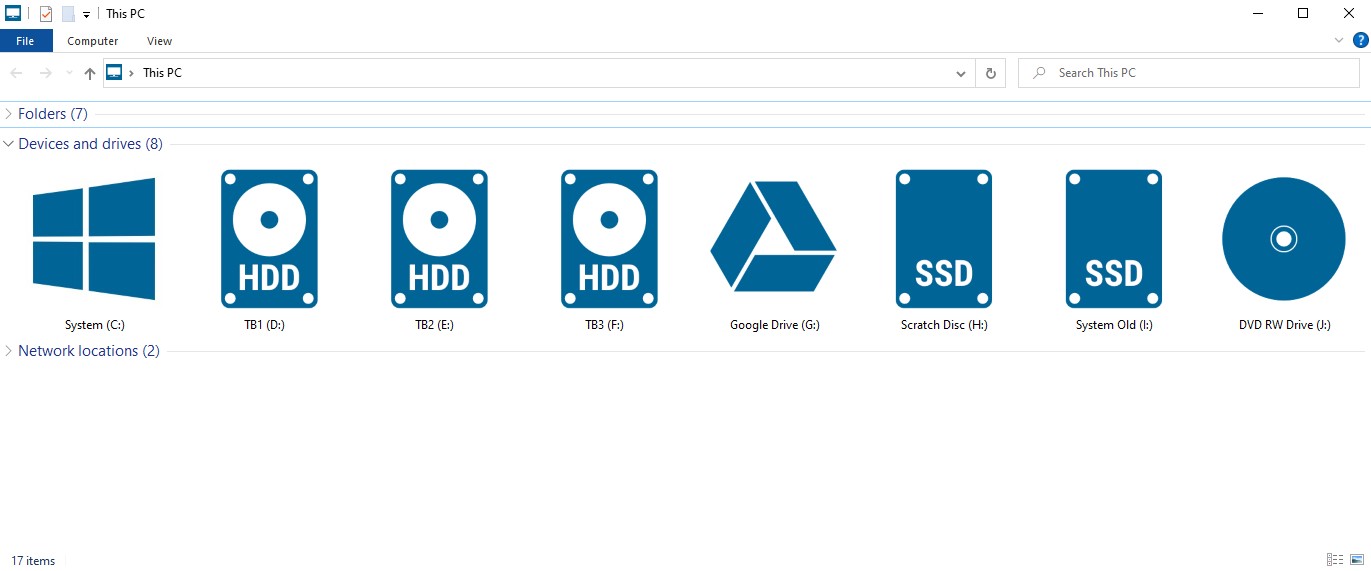The height and width of the screenshot is (571, 1371).
Task: Go forward with the Forward arrow
Action: tap(45, 73)
